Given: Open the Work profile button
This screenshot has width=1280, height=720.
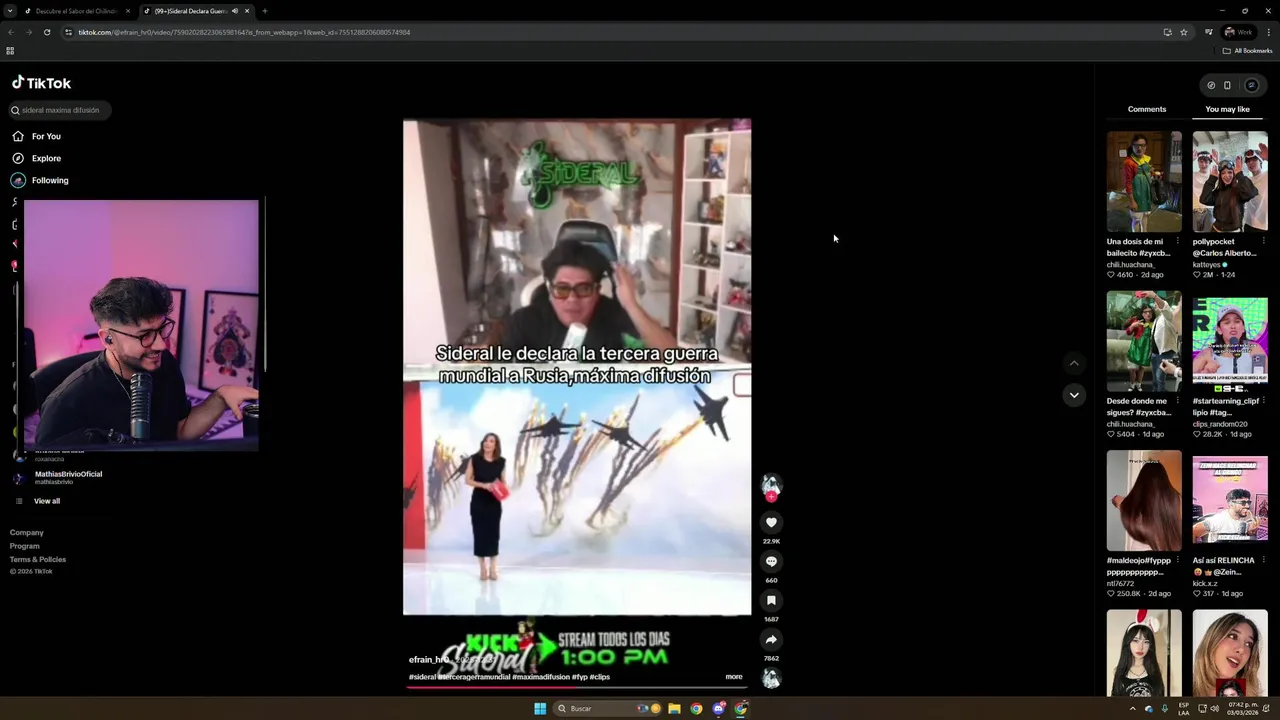Looking at the screenshot, I should (x=1239, y=32).
